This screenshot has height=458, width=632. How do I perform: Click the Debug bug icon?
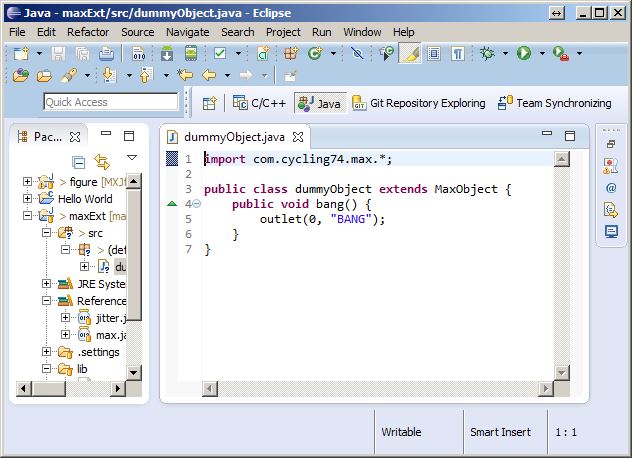coord(488,53)
